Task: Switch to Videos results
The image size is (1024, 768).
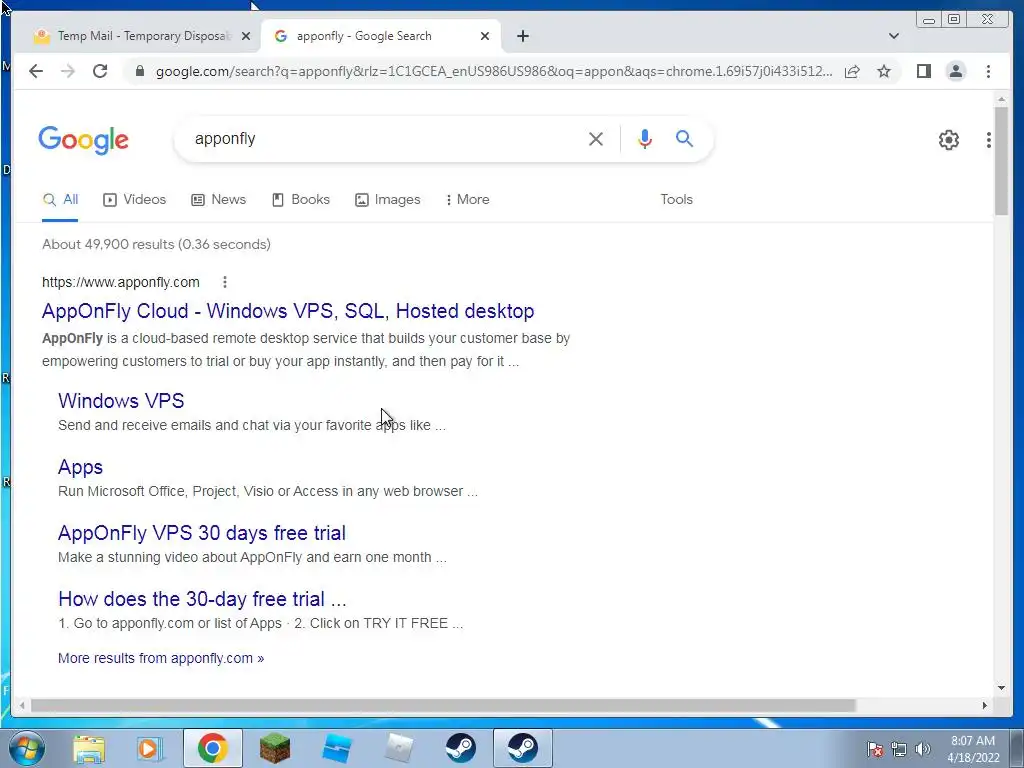Action: [135, 200]
